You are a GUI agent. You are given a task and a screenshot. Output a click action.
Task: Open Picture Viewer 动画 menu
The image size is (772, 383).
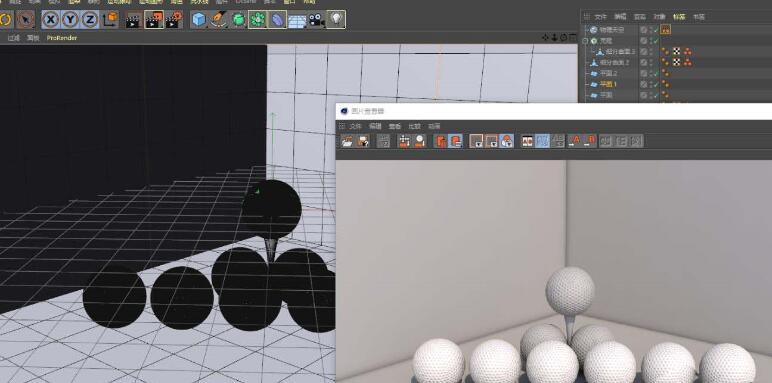pos(434,127)
